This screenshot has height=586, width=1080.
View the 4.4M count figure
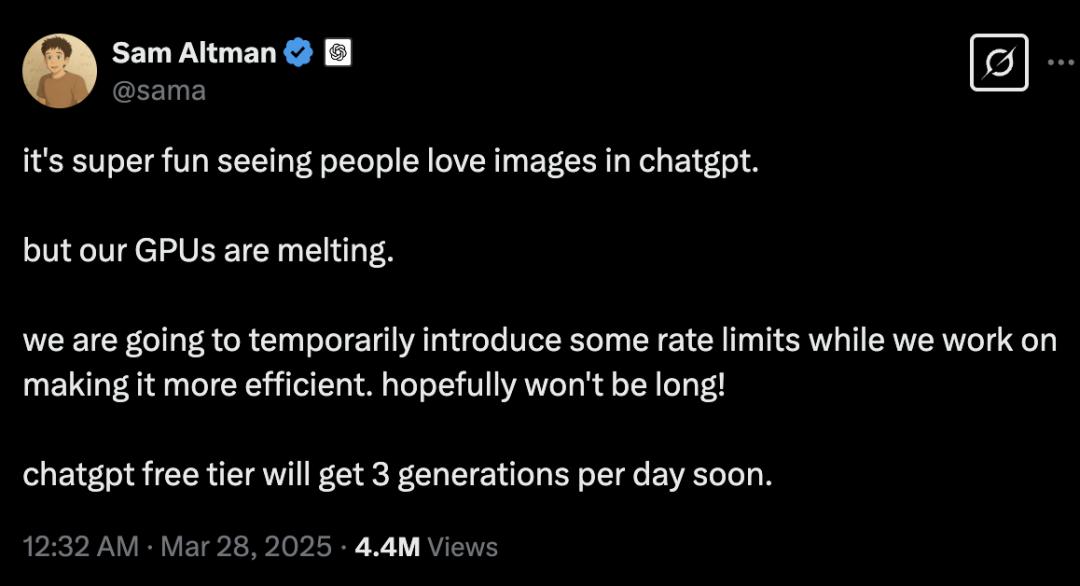point(387,547)
